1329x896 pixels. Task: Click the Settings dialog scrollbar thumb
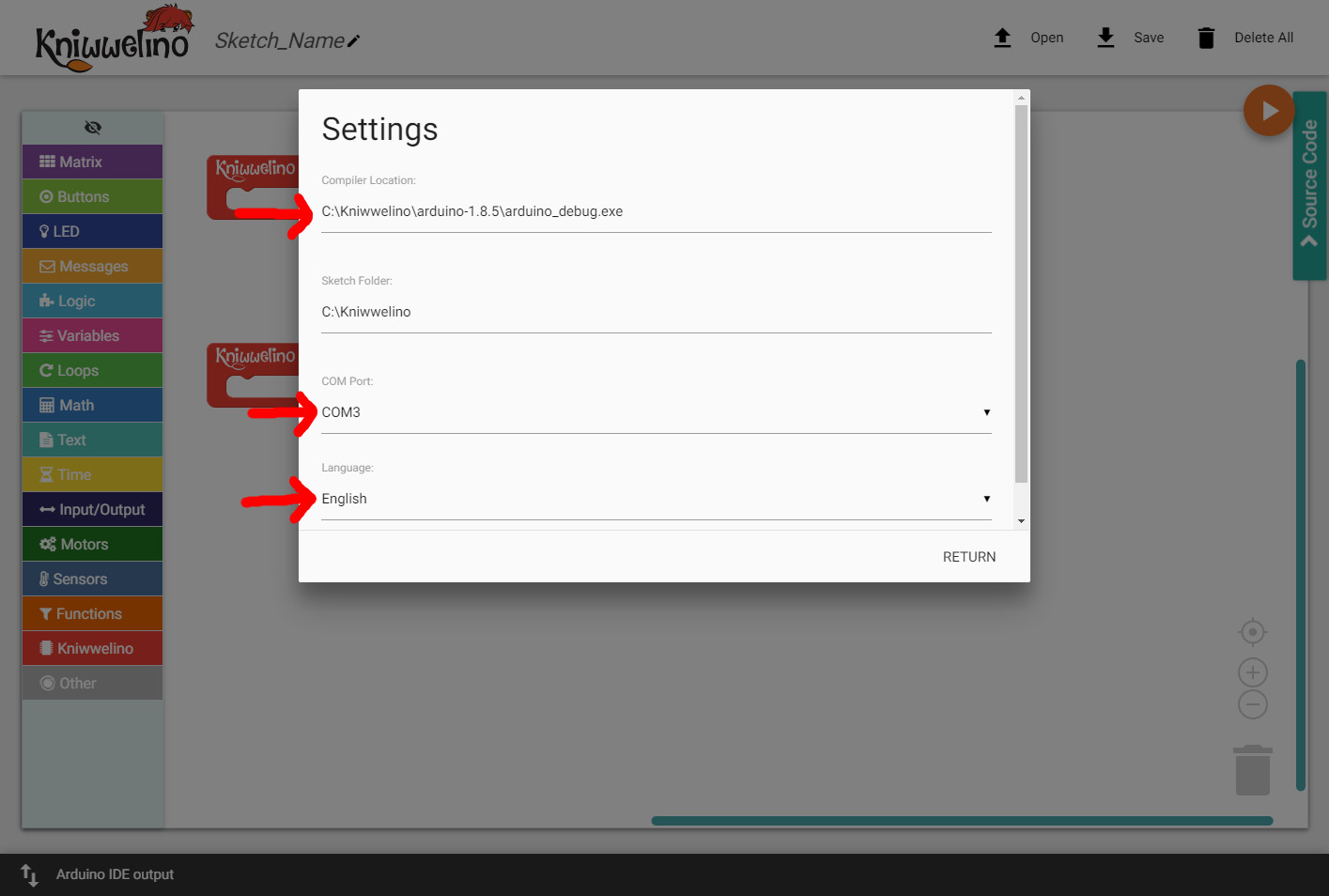coord(1021,294)
